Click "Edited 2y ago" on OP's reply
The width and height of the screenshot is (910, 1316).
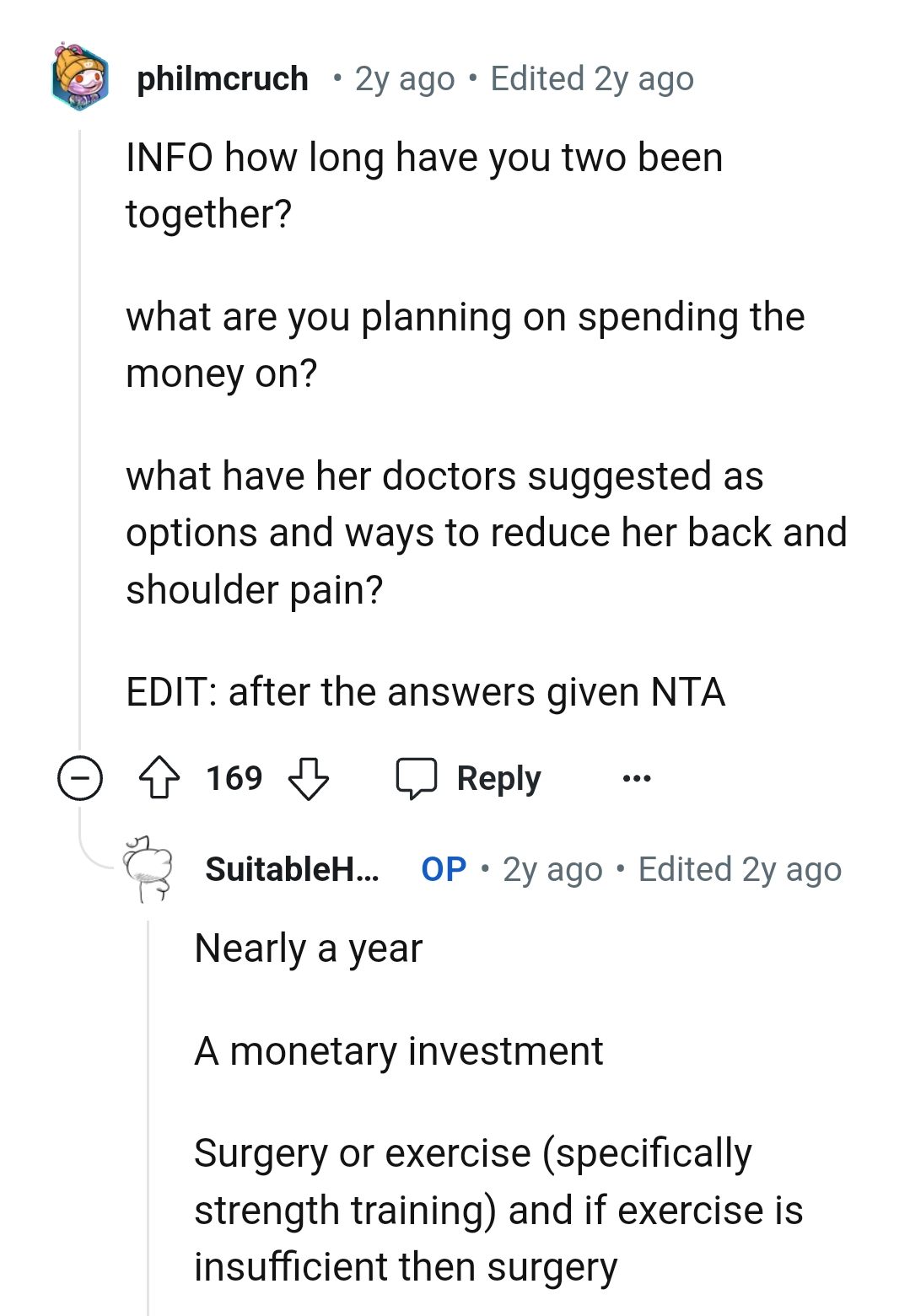(740, 869)
